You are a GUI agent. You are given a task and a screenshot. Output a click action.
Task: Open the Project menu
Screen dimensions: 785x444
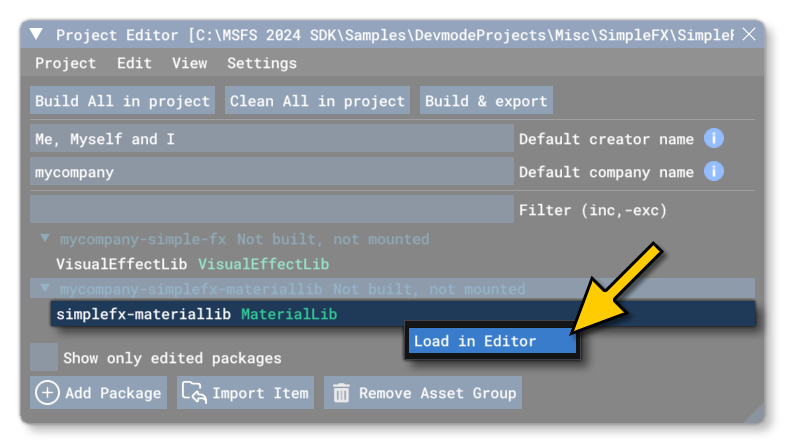(66, 63)
